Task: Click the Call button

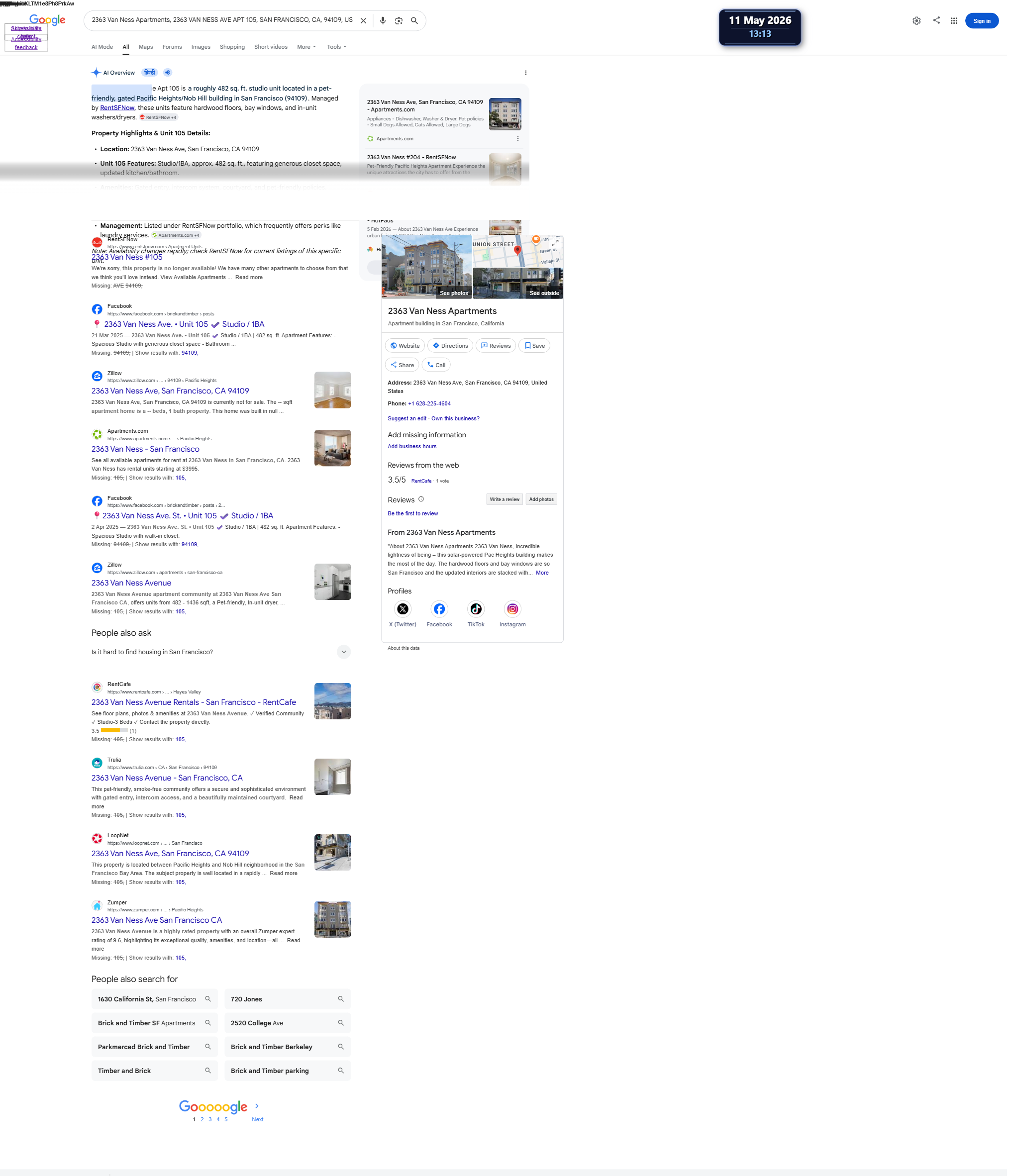Action: click(x=439, y=367)
